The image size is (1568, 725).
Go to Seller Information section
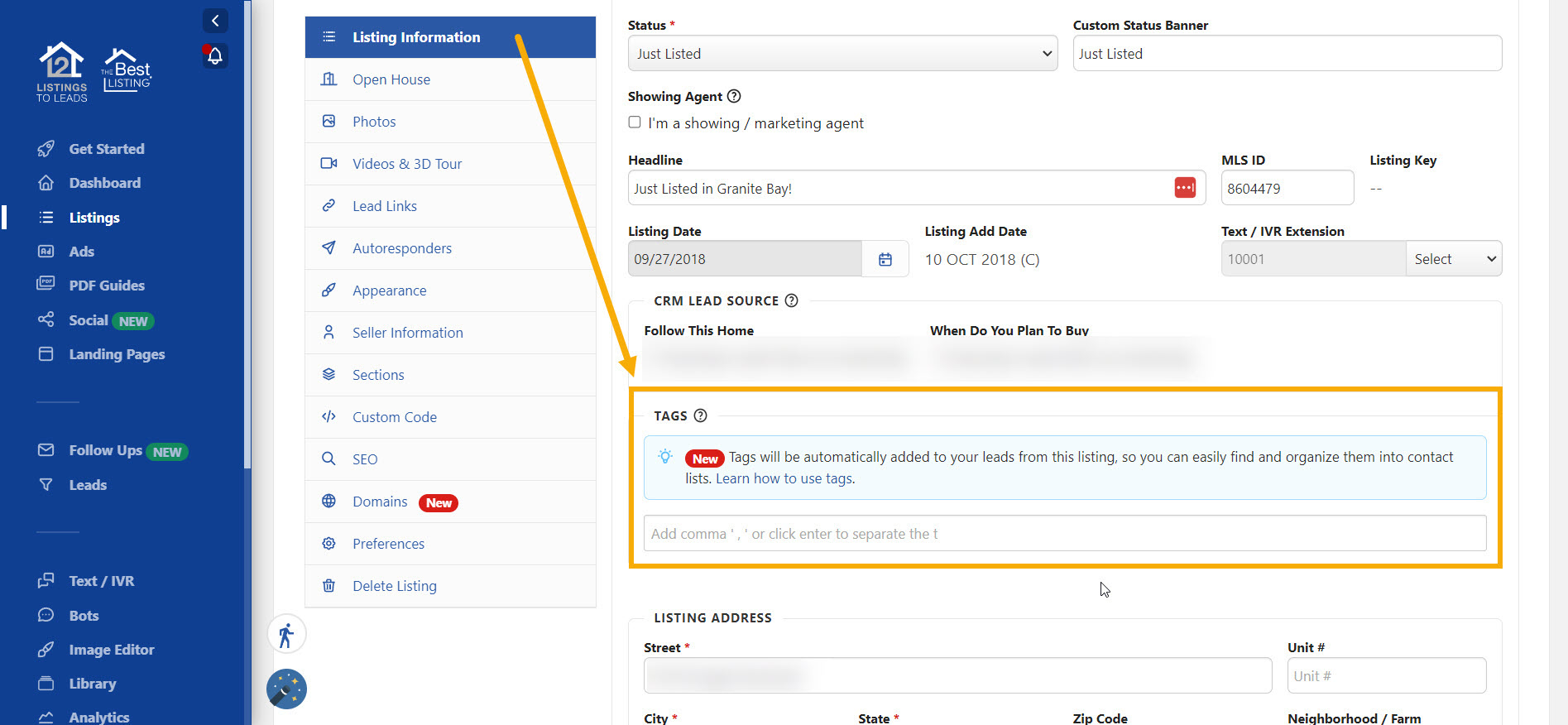pos(407,333)
